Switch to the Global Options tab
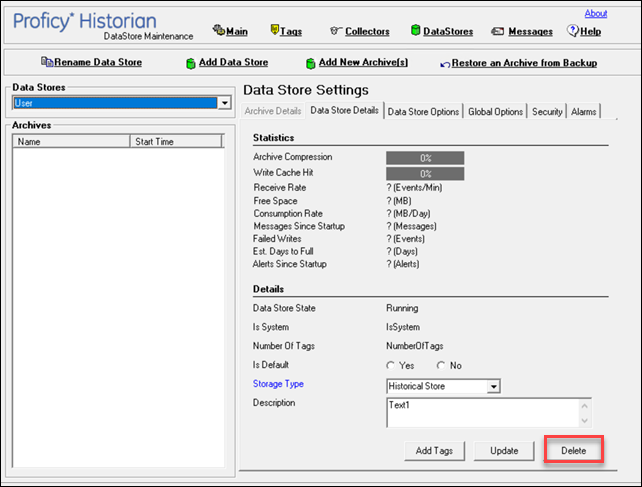Viewport: 642px width, 487px height. [495, 111]
